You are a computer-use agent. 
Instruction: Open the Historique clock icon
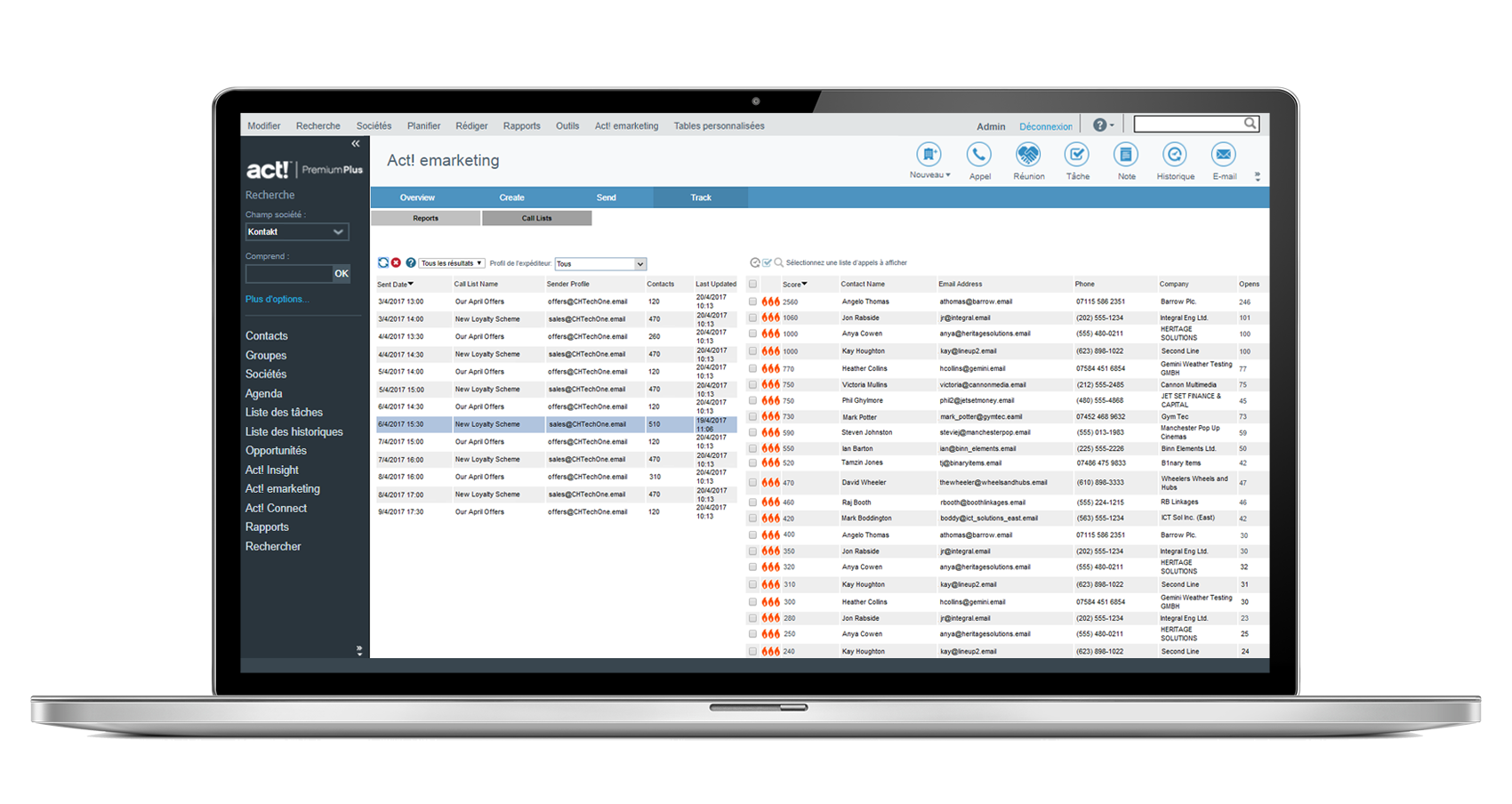1175,155
